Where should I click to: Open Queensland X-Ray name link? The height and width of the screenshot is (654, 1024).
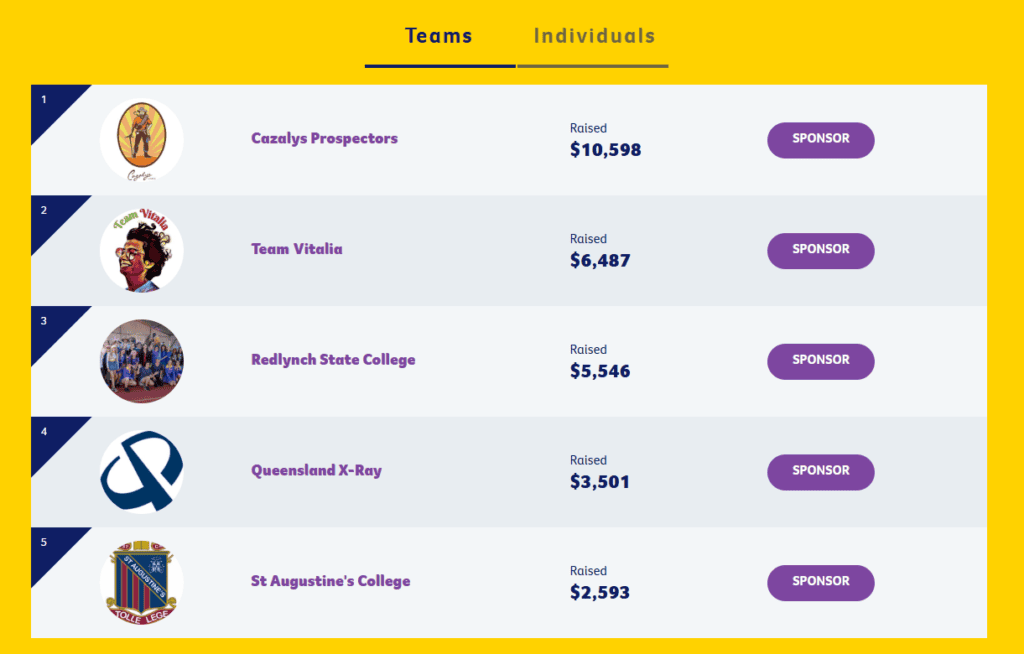317,470
